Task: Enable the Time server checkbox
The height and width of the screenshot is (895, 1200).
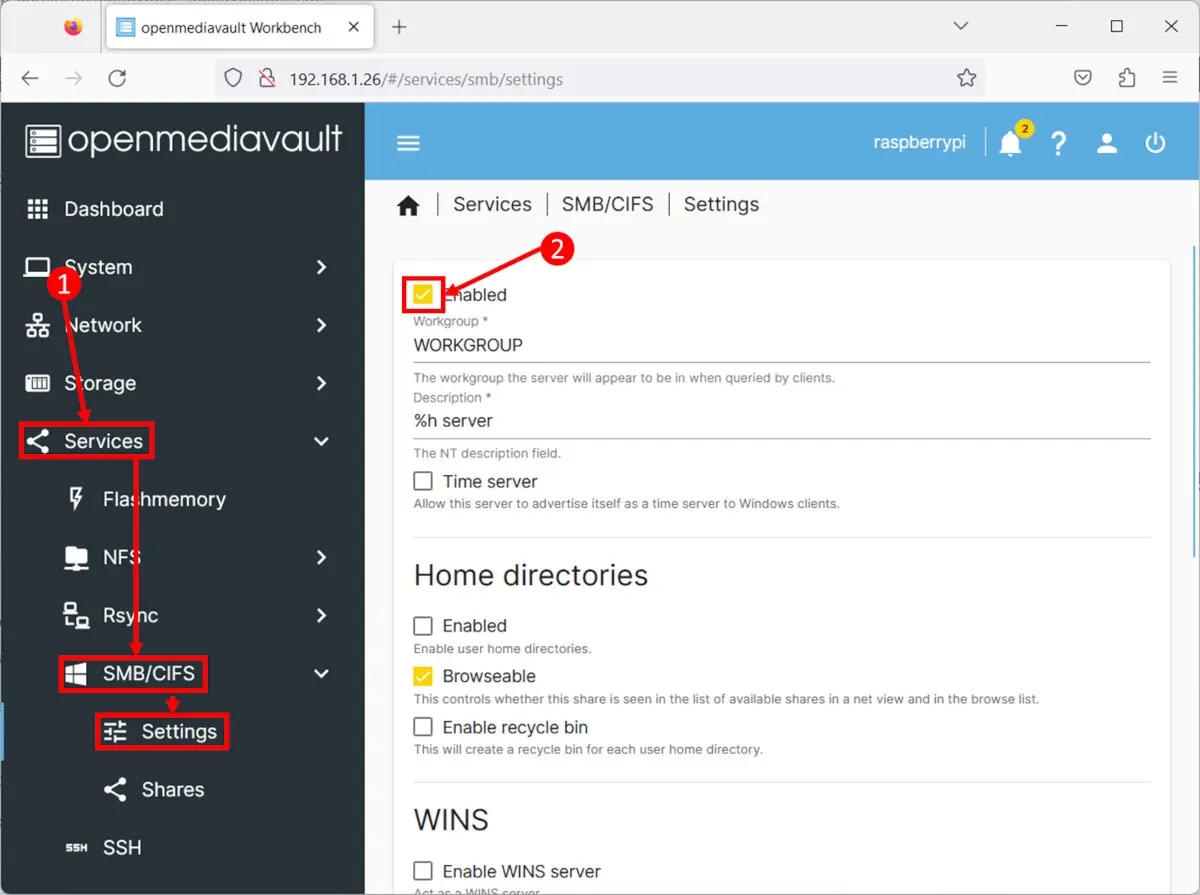Action: [423, 482]
